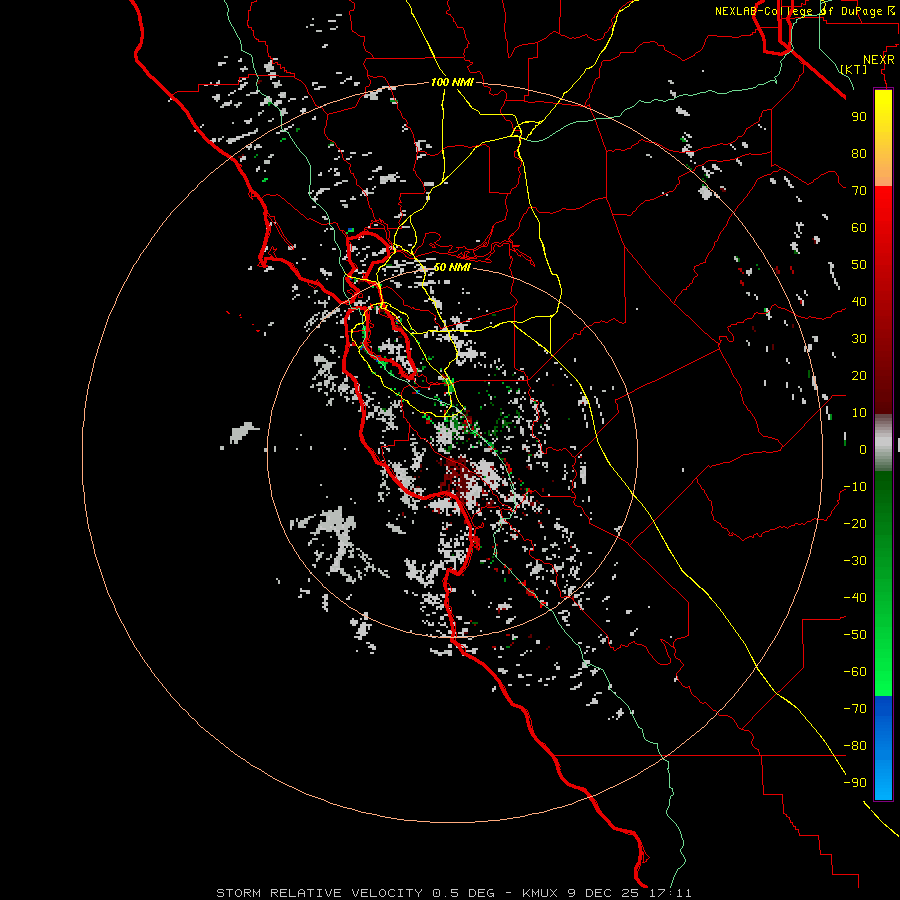The width and height of the screenshot is (900, 900).
Task: Click the '[KT]' units label above the scale
Action: tap(854, 69)
